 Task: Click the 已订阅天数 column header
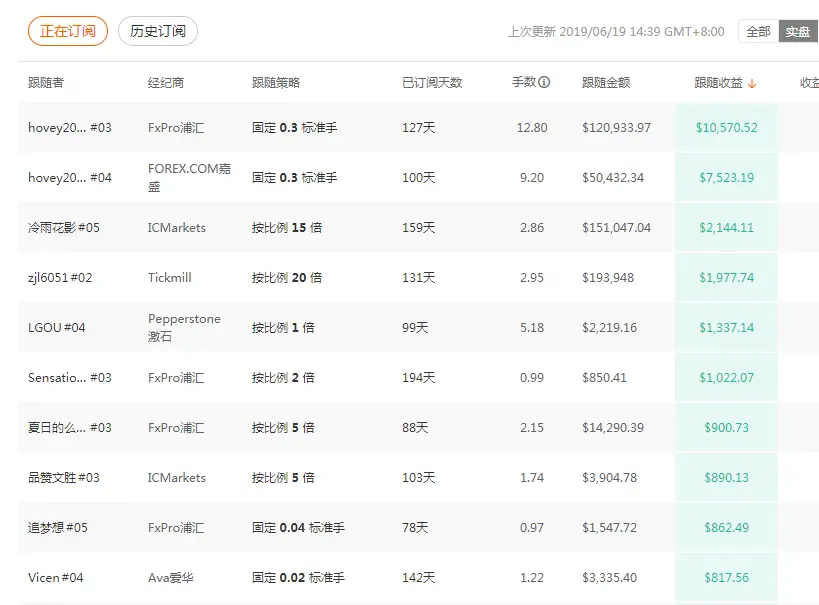pyautogui.click(x=432, y=83)
